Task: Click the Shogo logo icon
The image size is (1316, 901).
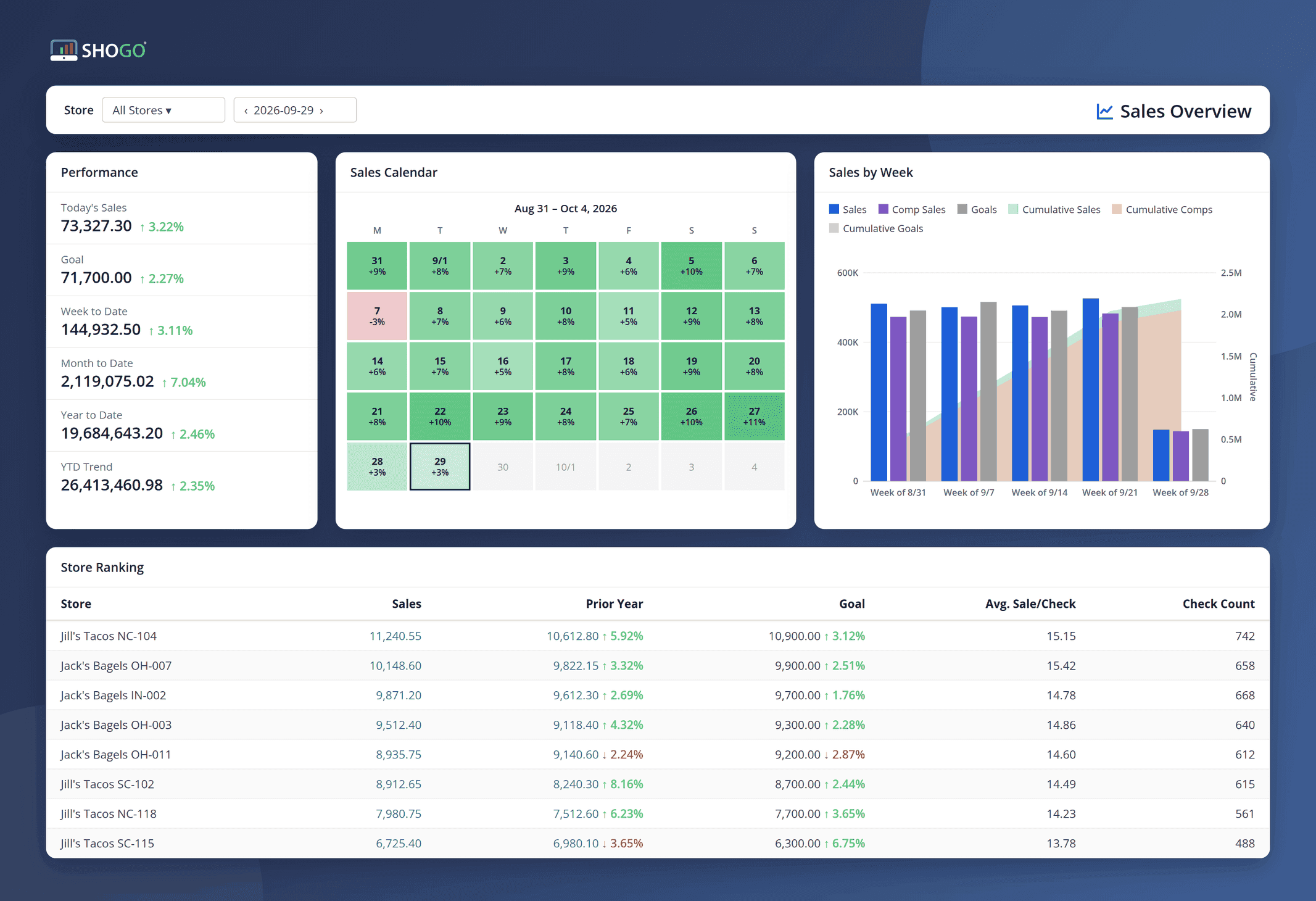Action: pyautogui.click(x=64, y=50)
